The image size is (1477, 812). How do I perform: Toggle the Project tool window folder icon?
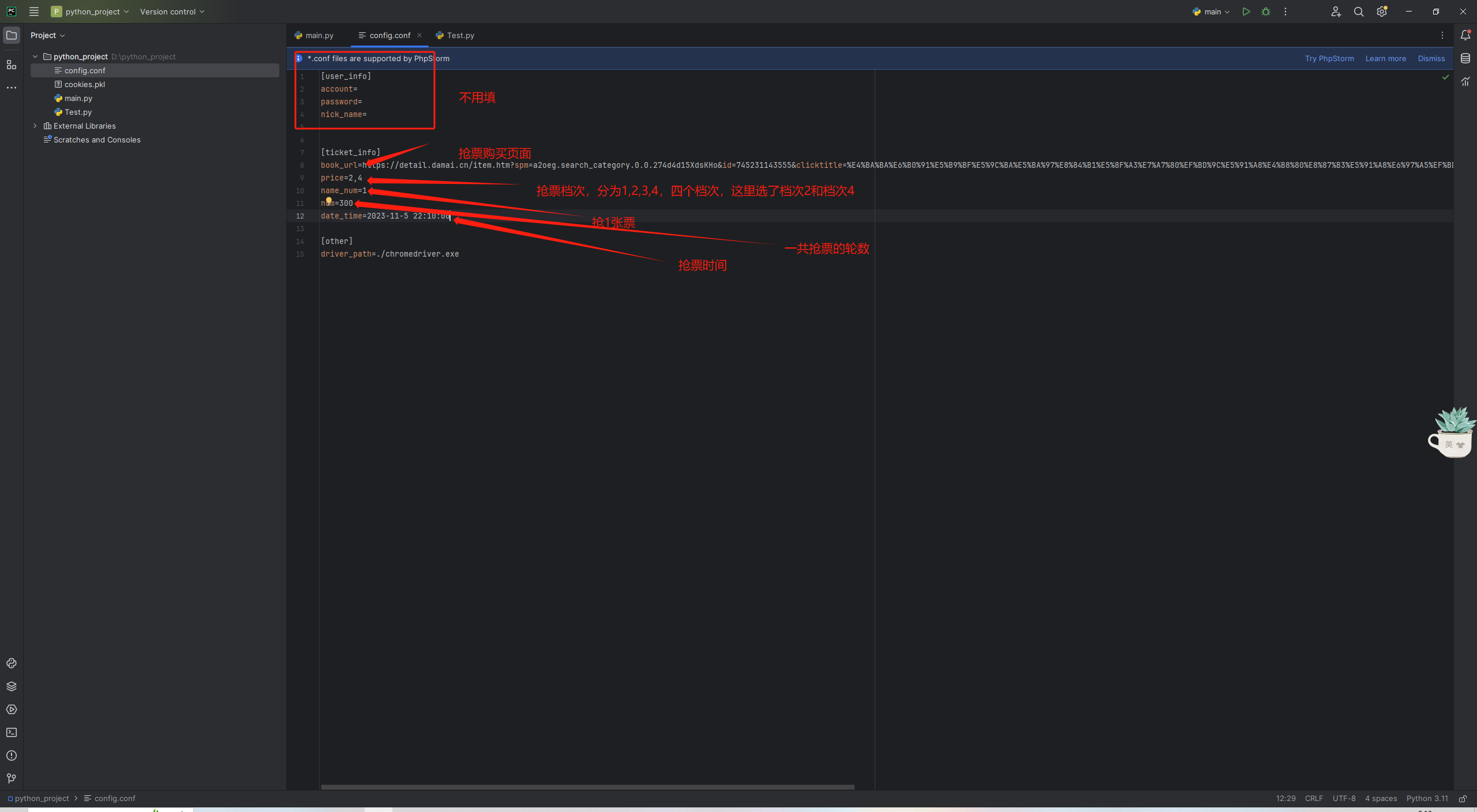click(x=12, y=35)
